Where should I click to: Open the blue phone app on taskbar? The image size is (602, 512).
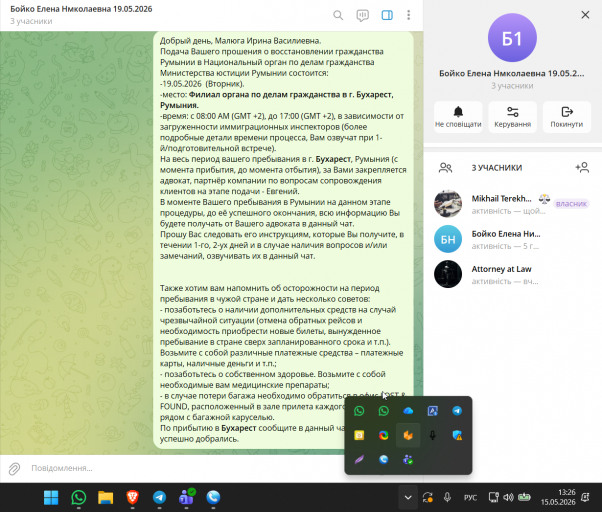tap(213, 498)
